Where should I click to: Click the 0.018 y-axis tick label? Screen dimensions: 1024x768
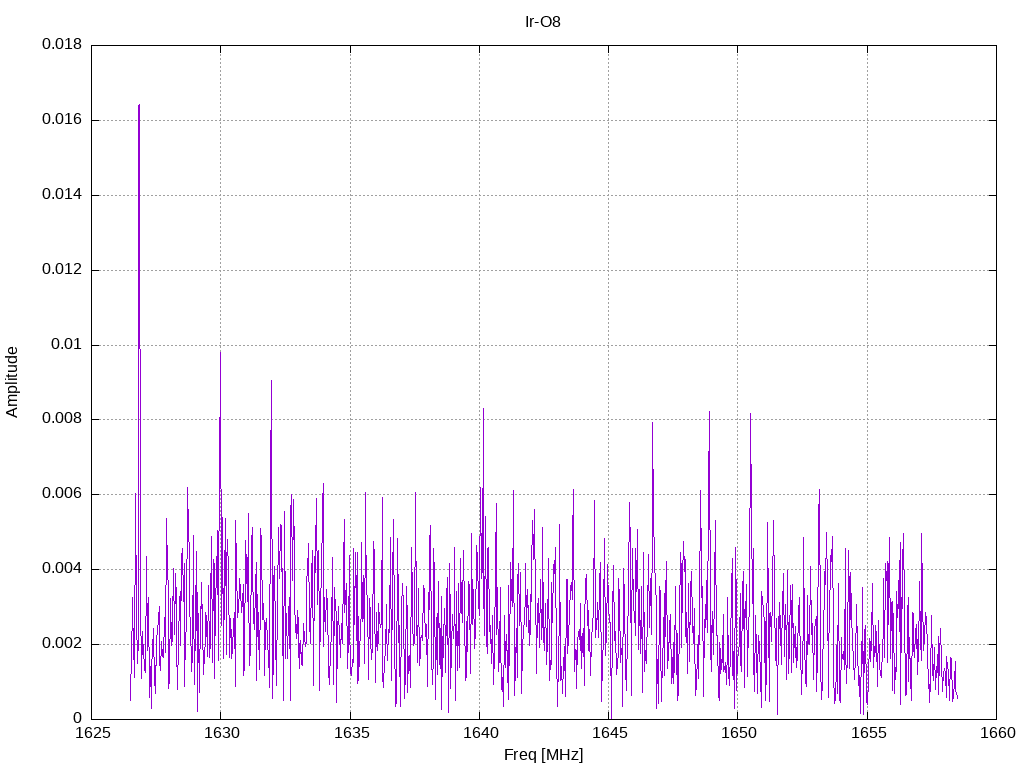point(62,44)
